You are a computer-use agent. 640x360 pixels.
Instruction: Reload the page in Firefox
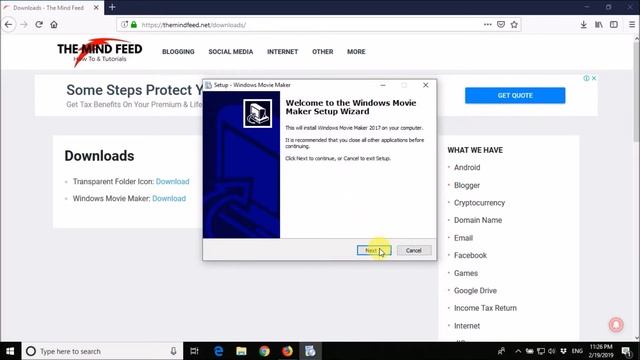[x=39, y=24]
